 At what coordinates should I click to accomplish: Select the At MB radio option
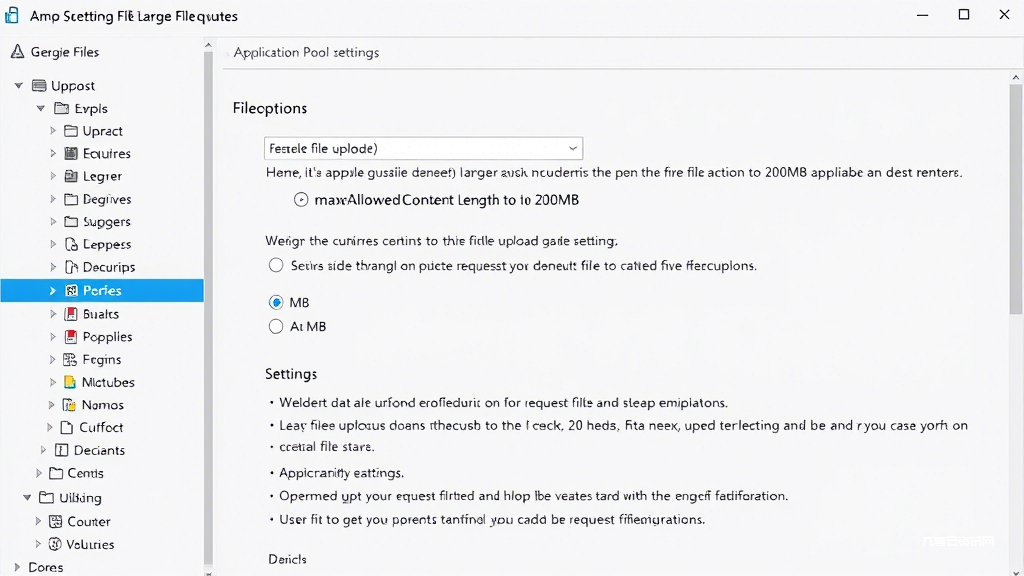(276, 327)
